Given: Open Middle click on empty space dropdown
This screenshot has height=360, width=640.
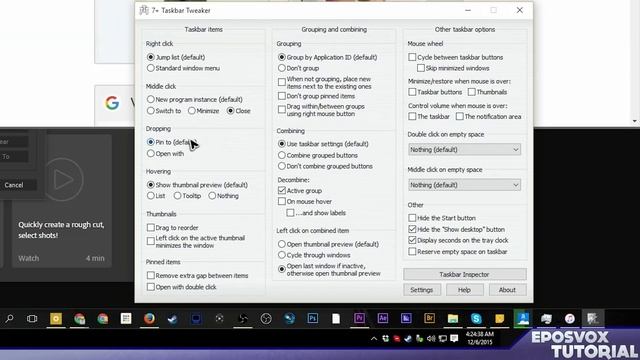Looking at the screenshot, I should (464, 185).
